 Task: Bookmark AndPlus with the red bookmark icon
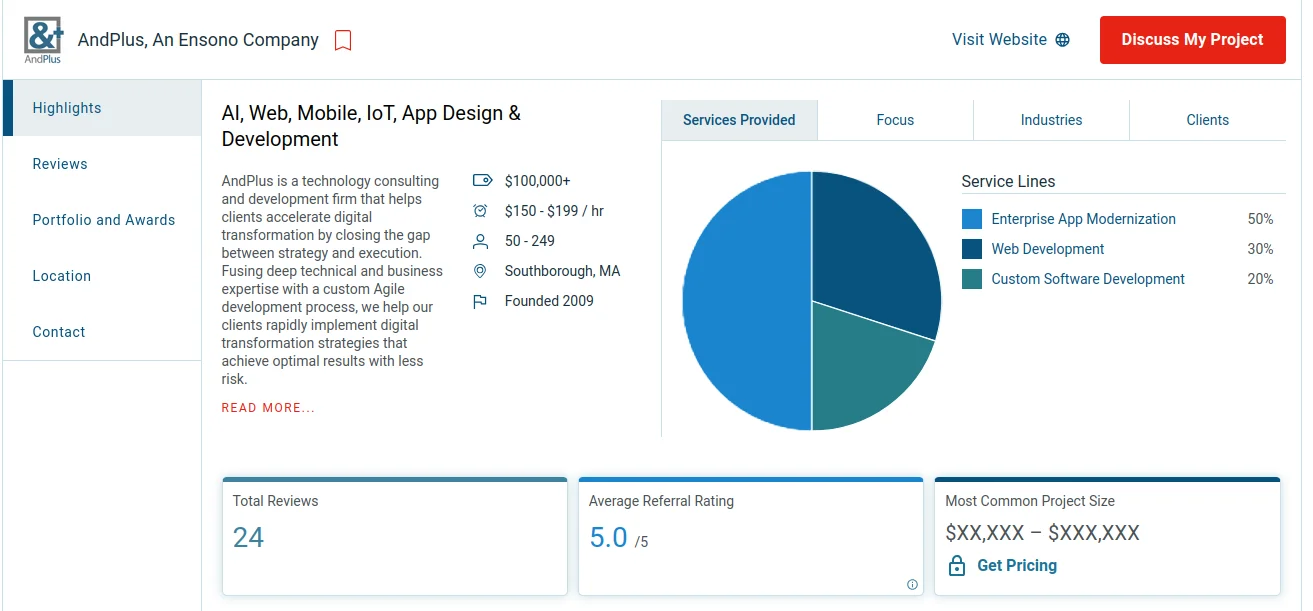click(x=343, y=41)
